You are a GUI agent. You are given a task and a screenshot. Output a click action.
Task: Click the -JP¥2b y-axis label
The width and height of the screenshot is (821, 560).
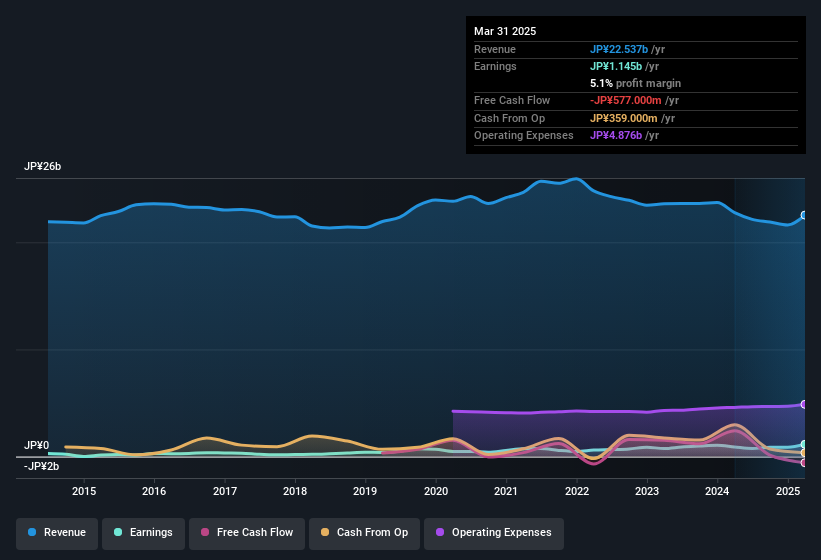pos(41,466)
